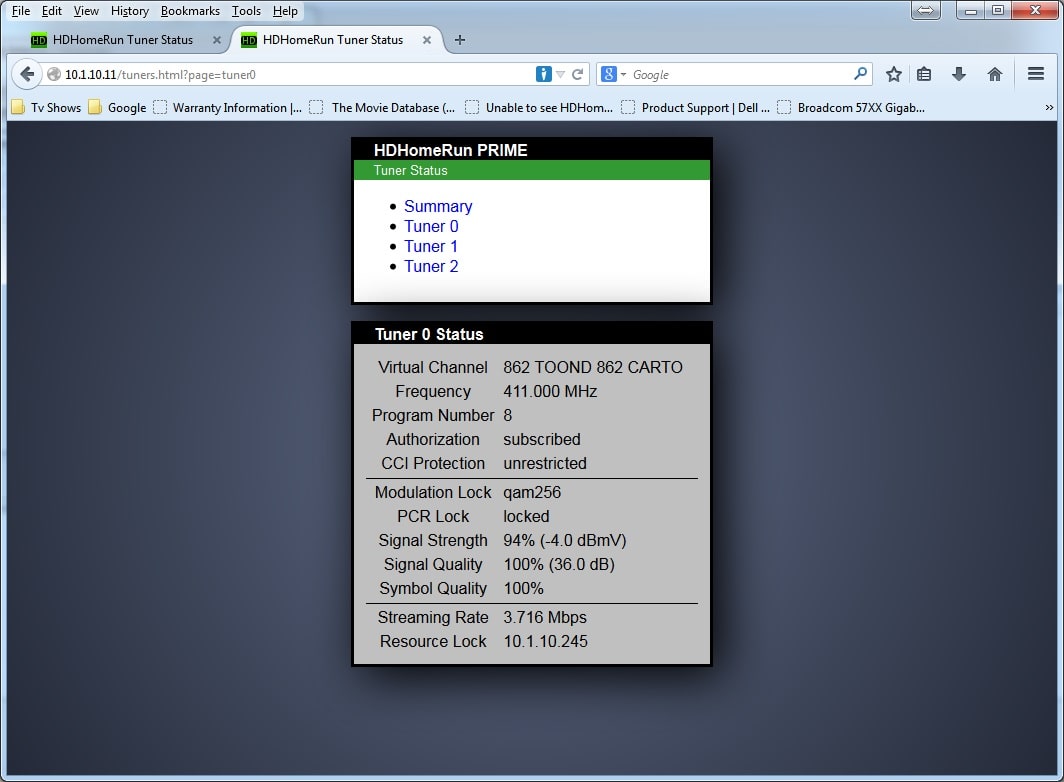Expand the Google search engine dropdown
1064x782 pixels.
tap(614, 74)
